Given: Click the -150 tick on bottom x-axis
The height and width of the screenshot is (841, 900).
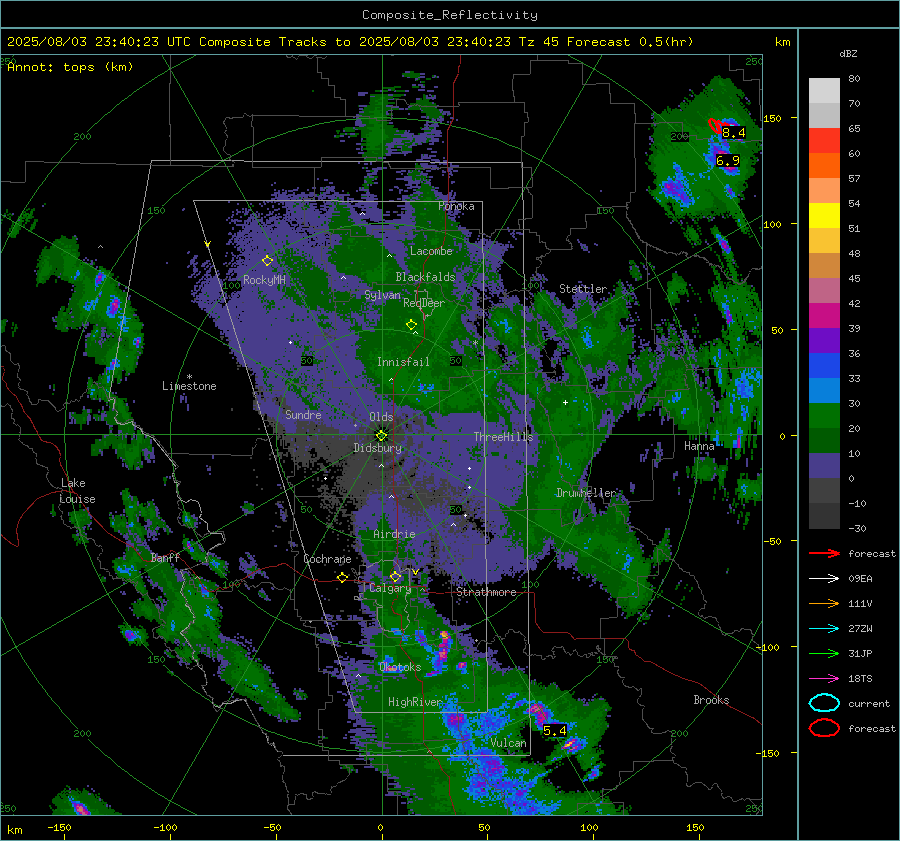Looking at the screenshot, I should pos(59,827).
